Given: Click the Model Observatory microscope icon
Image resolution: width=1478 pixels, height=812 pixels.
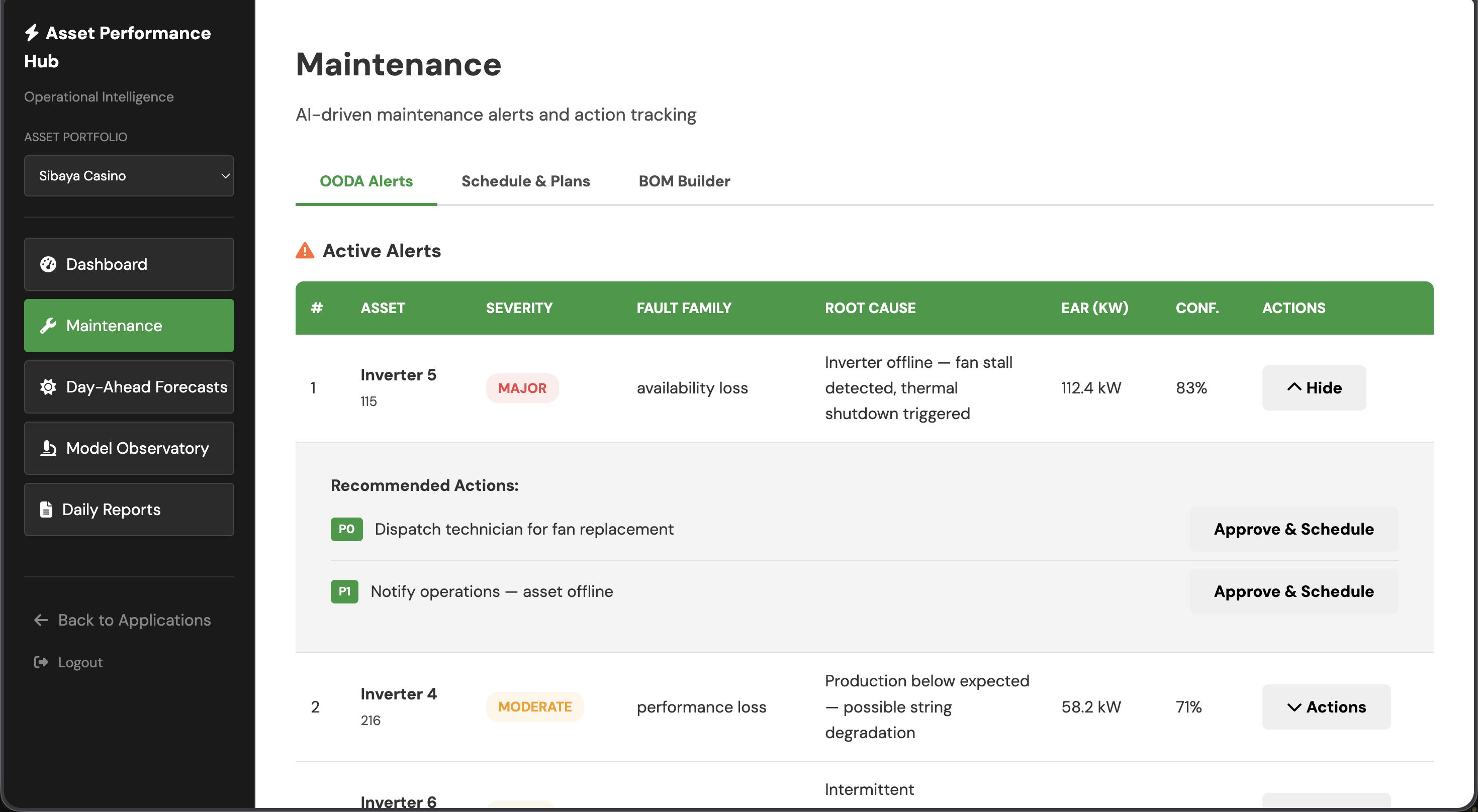Looking at the screenshot, I should click(48, 448).
